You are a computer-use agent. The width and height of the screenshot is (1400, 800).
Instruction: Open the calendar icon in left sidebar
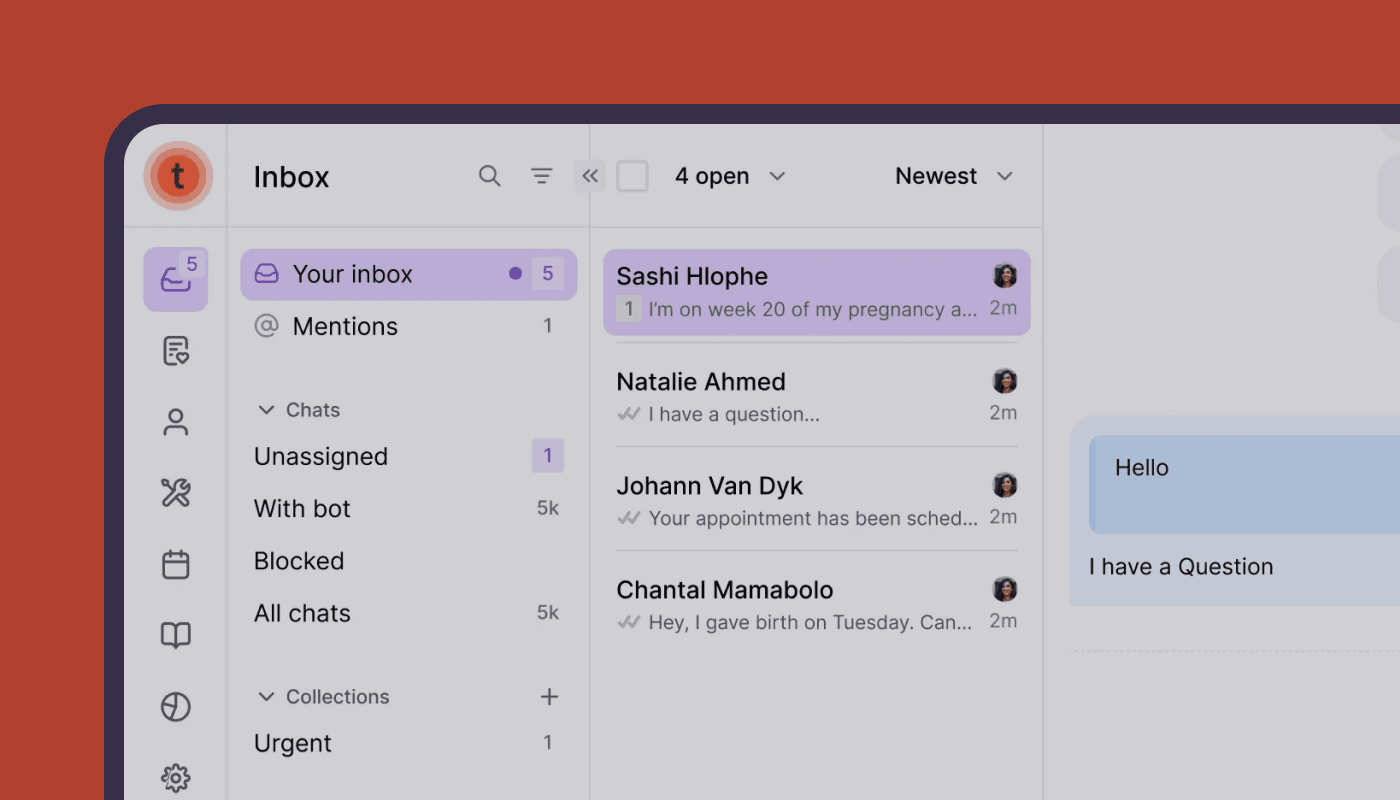[x=176, y=564]
